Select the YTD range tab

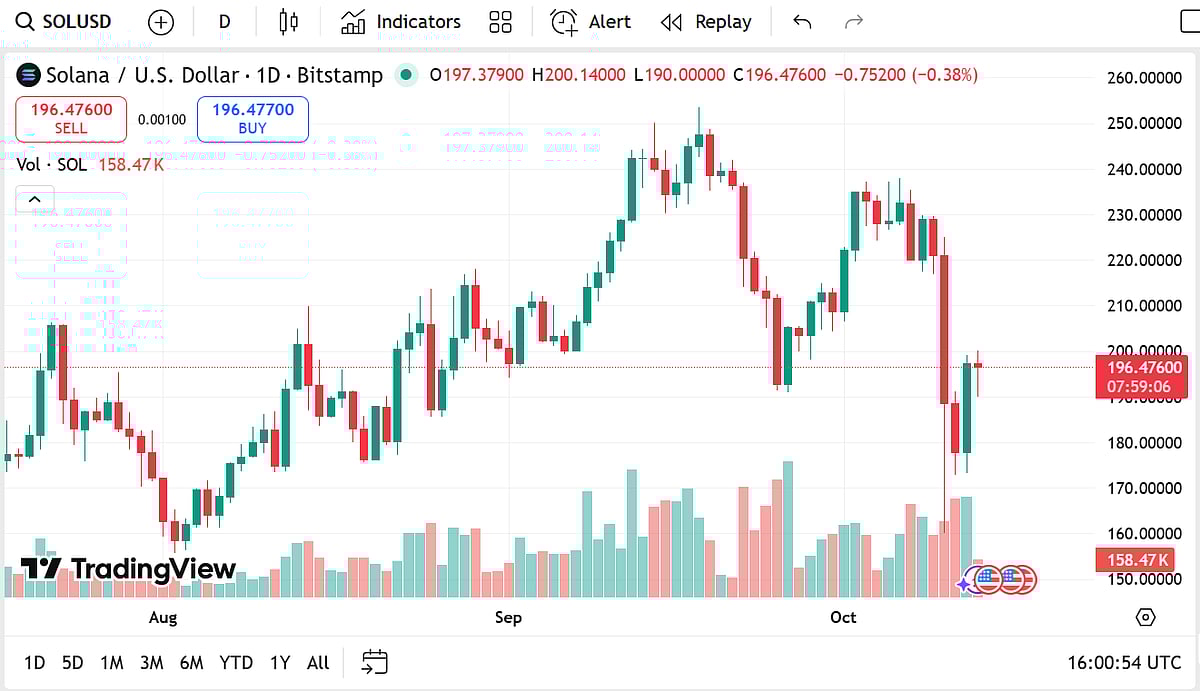pyautogui.click(x=235, y=662)
